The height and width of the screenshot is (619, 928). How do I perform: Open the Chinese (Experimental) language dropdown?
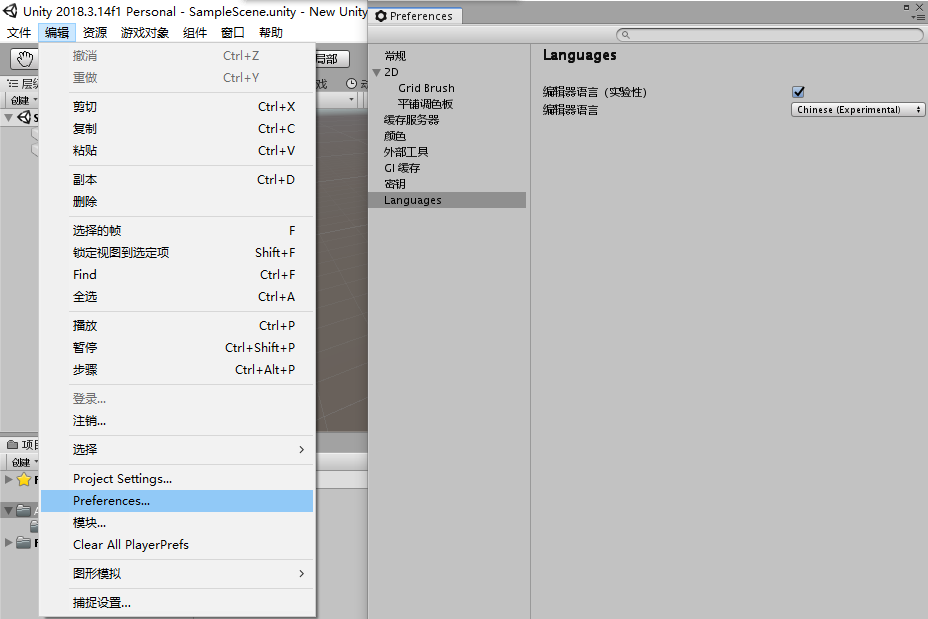click(x=858, y=109)
